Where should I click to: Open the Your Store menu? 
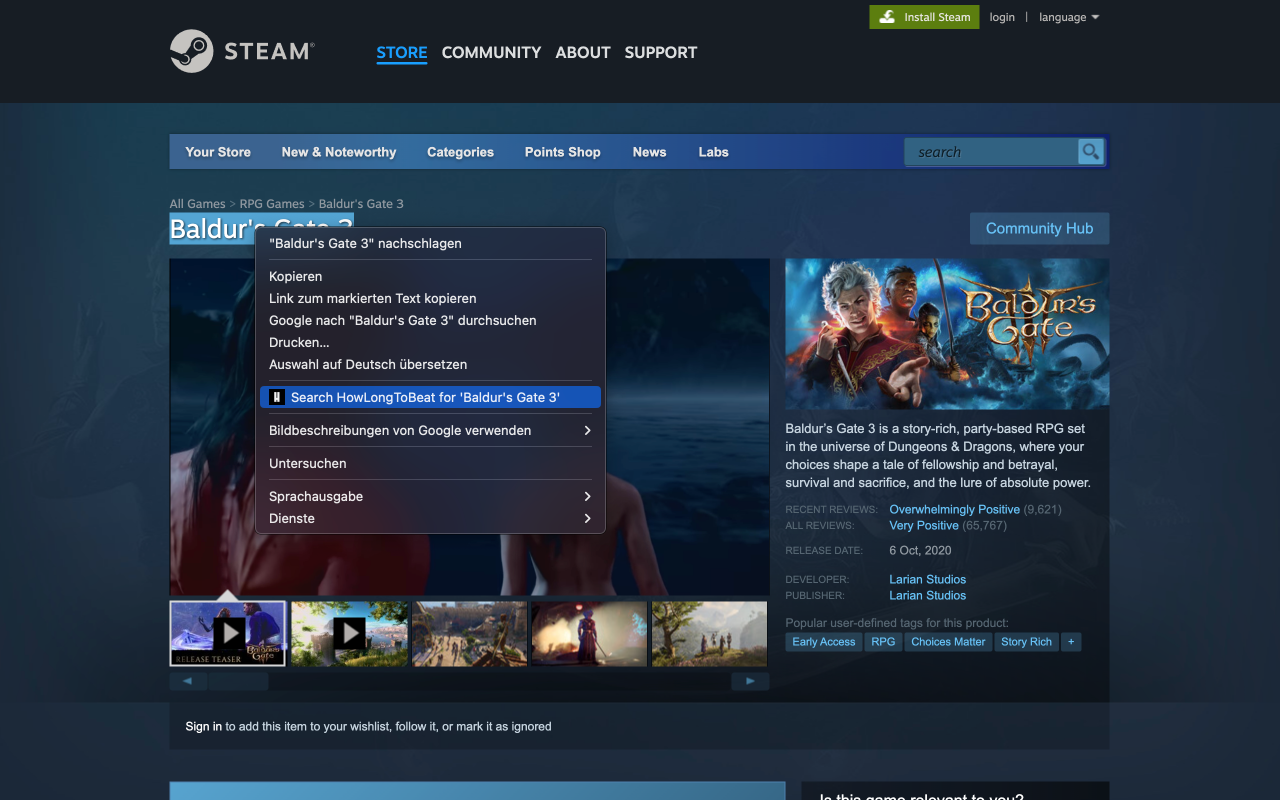tap(218, 152)
